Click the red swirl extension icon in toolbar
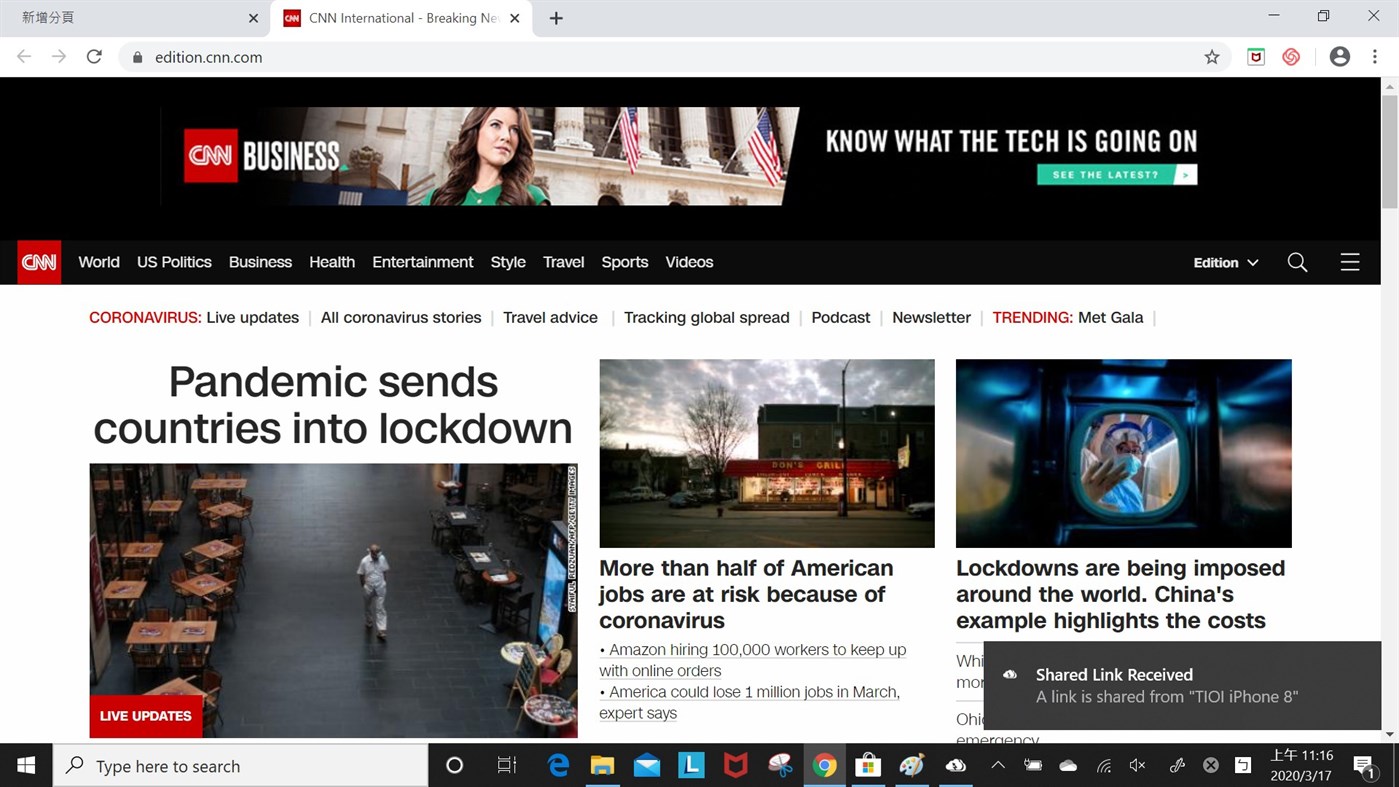This screenshot has height=787, width=1399. (x=1291, y=57)
